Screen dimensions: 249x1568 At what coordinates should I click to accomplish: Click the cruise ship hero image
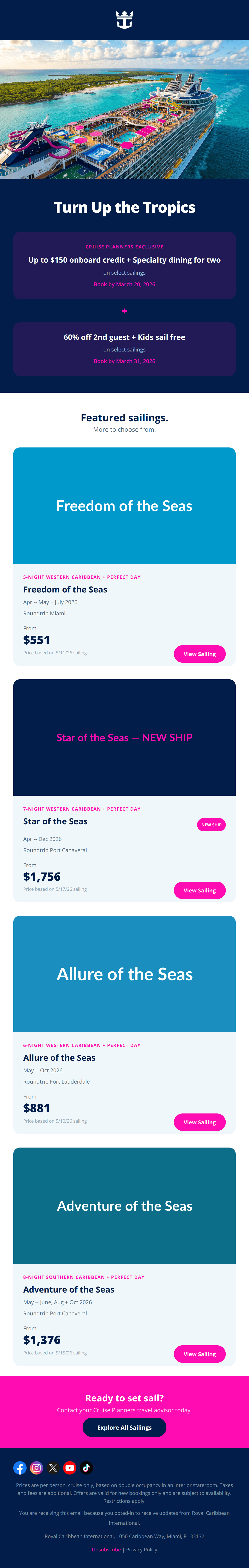[124, 109]
